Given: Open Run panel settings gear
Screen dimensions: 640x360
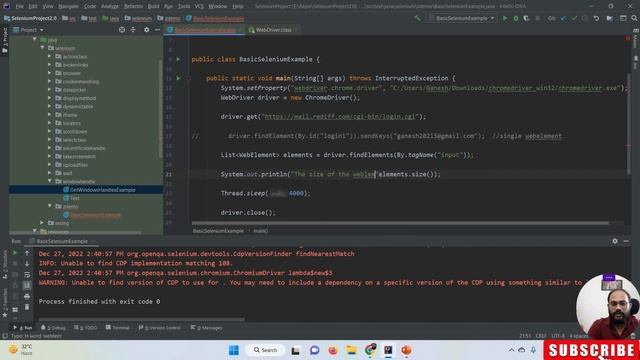Looking at the screenshot, I should pyautogui.click(x=615, y=241).
